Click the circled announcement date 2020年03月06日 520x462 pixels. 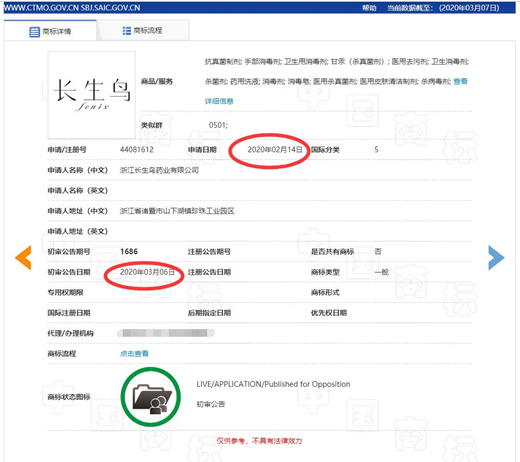tap(147, 272)
